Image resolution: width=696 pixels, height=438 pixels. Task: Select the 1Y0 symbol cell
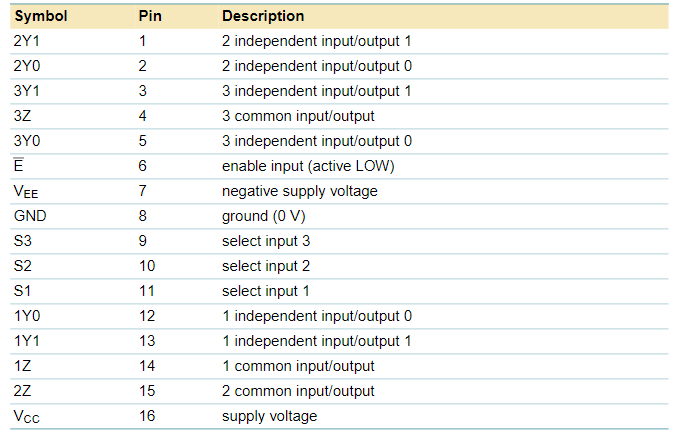tap(27, 316)
